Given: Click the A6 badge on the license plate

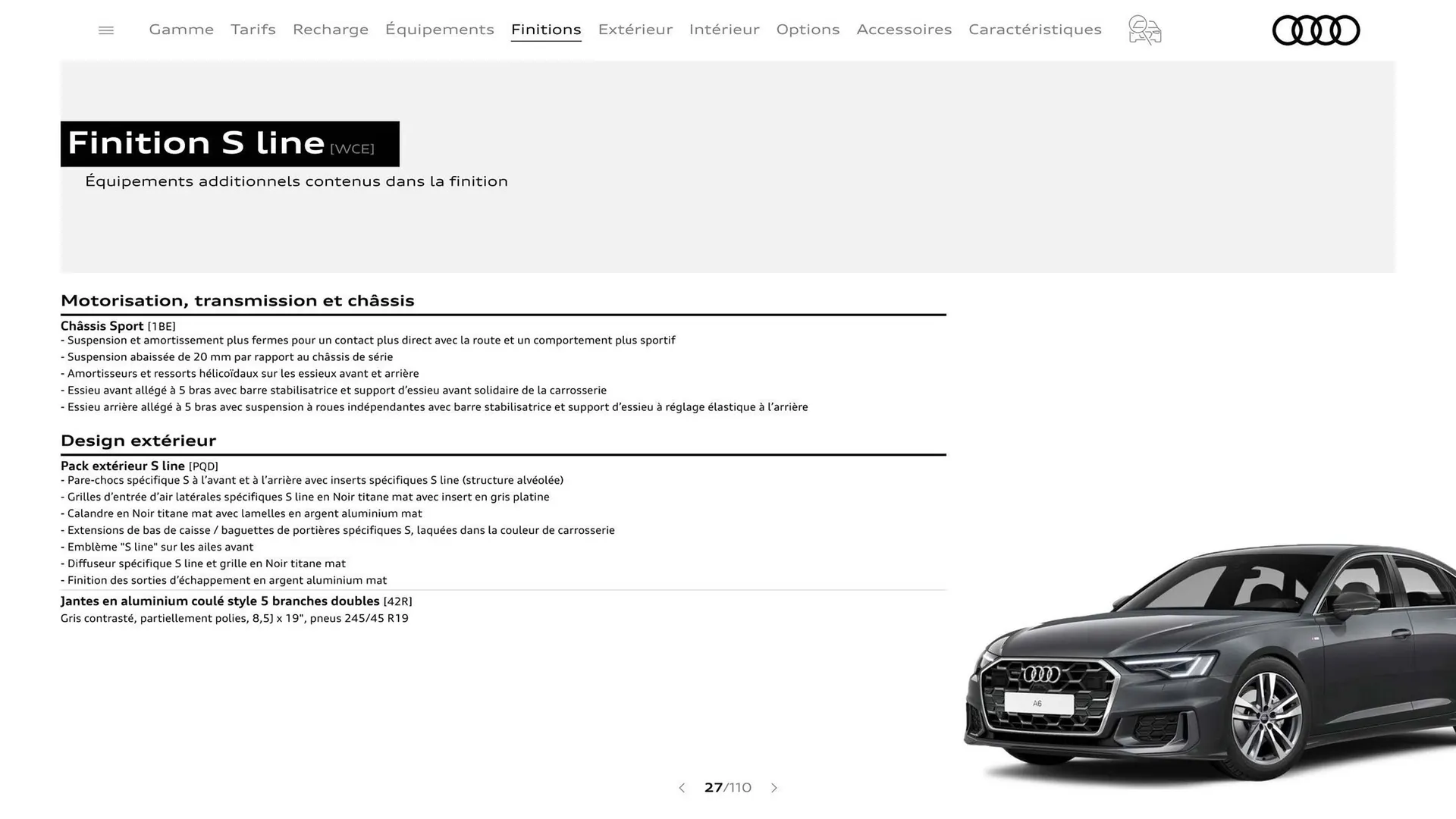Looking at the screenshot, I should click(x=1037, y=704).
